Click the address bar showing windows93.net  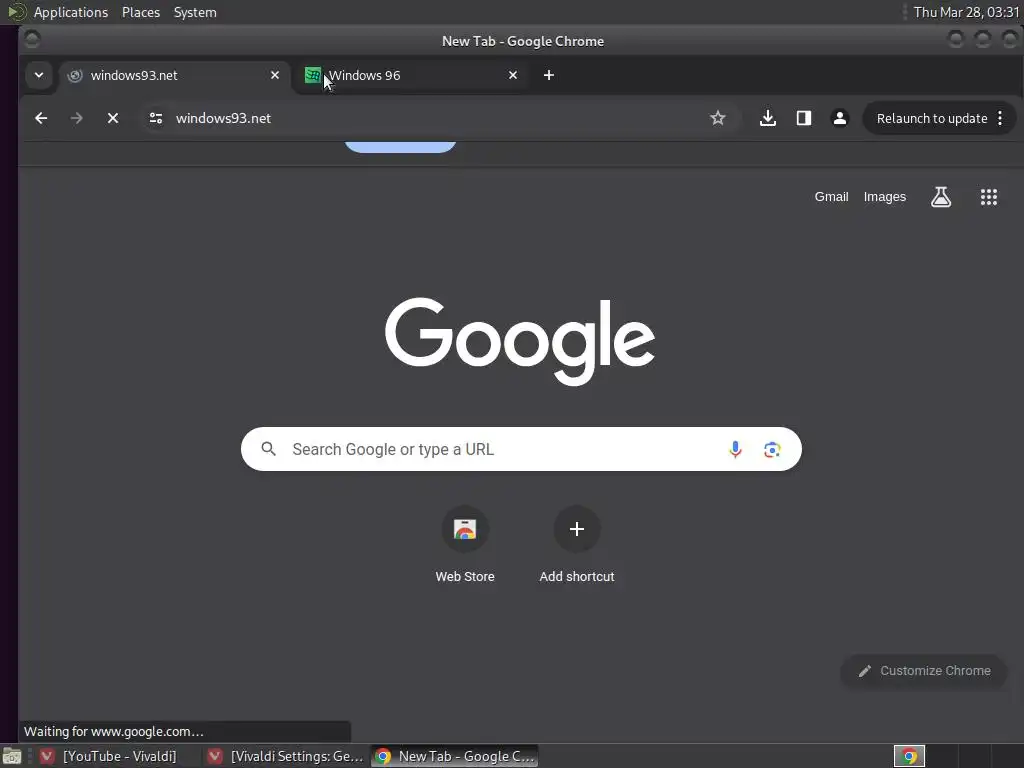[438, 118]
